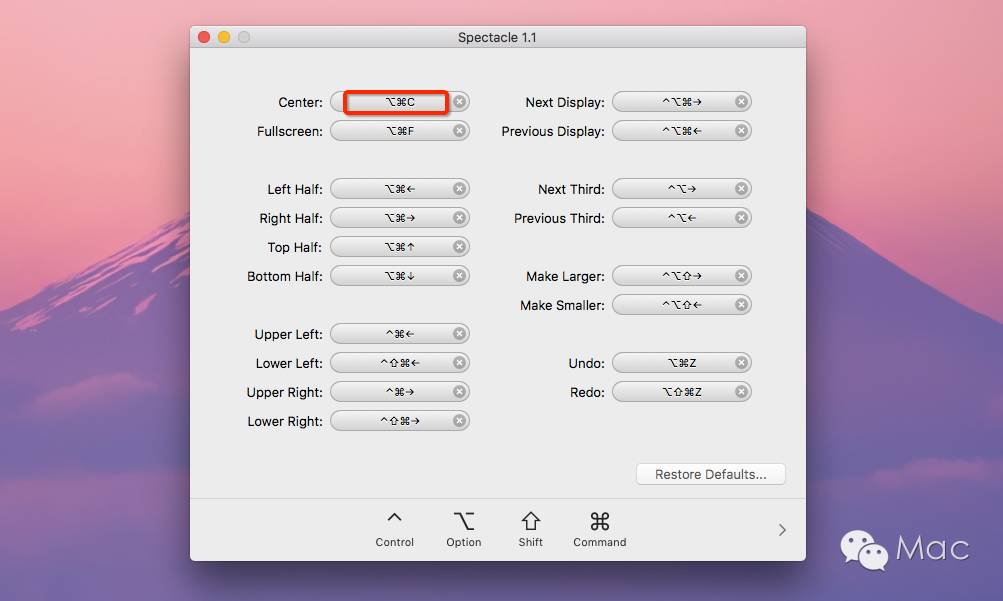Select the Next Third shortcut field
This screenshot has height=601, width=1003.
(x=682, y=189)
